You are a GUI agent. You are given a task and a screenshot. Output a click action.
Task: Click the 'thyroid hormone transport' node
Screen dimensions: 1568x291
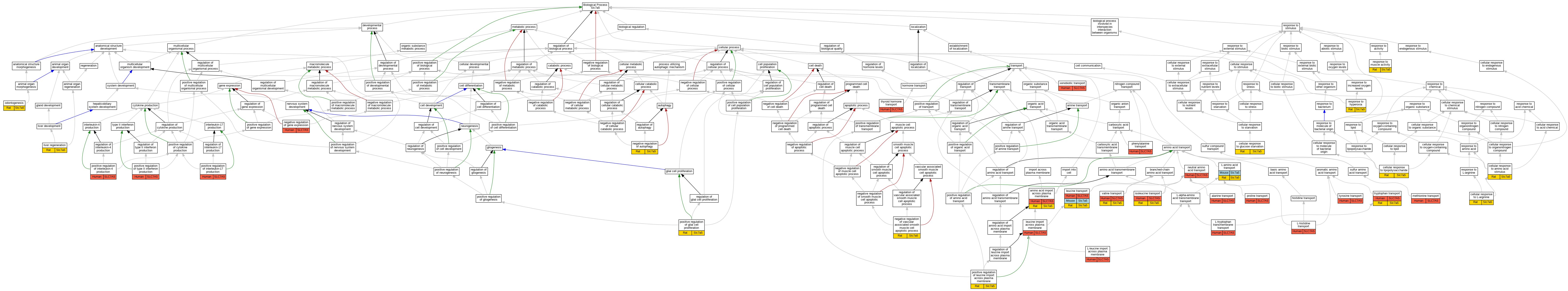tap(891, 105)
